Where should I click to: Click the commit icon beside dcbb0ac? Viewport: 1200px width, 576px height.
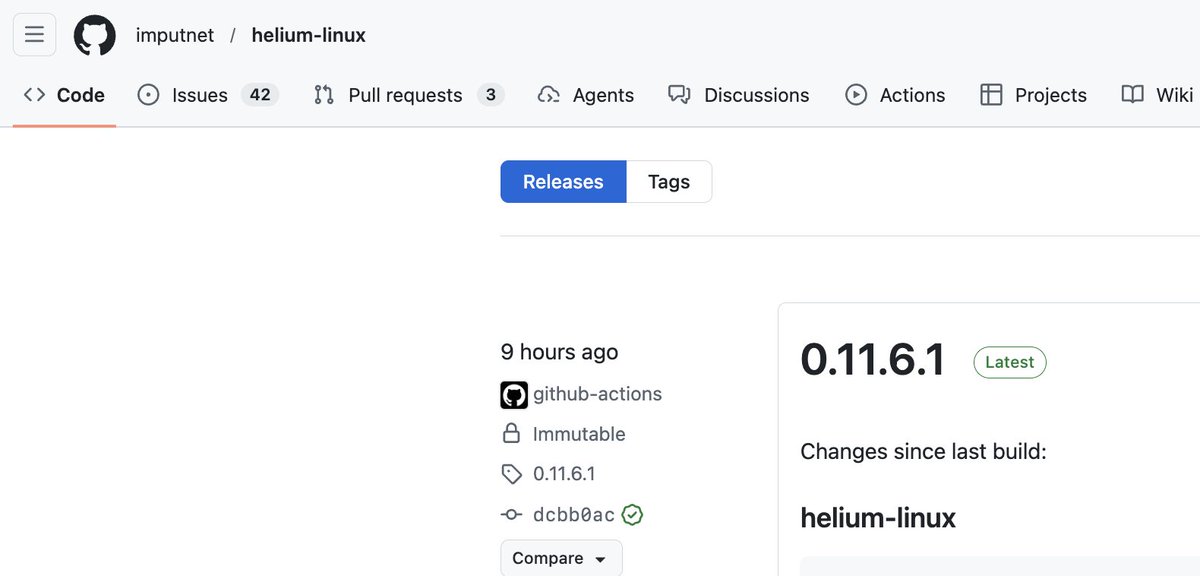pyautogui.click(x=511, y=515)
